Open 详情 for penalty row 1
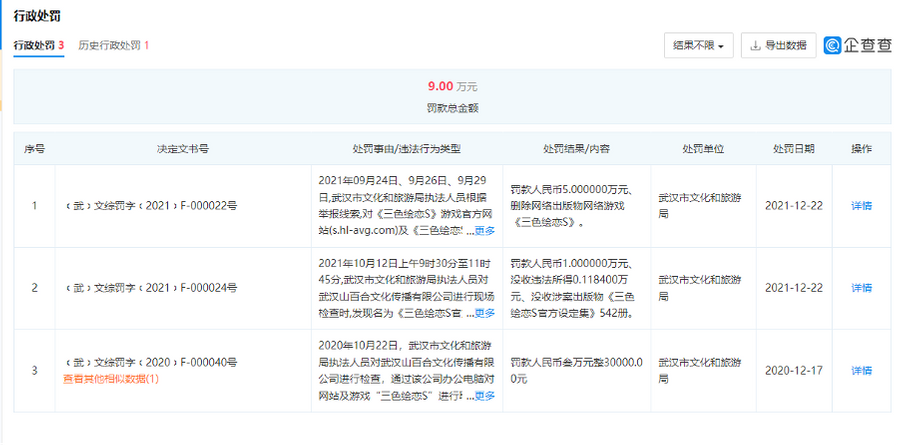 (860, 205)
